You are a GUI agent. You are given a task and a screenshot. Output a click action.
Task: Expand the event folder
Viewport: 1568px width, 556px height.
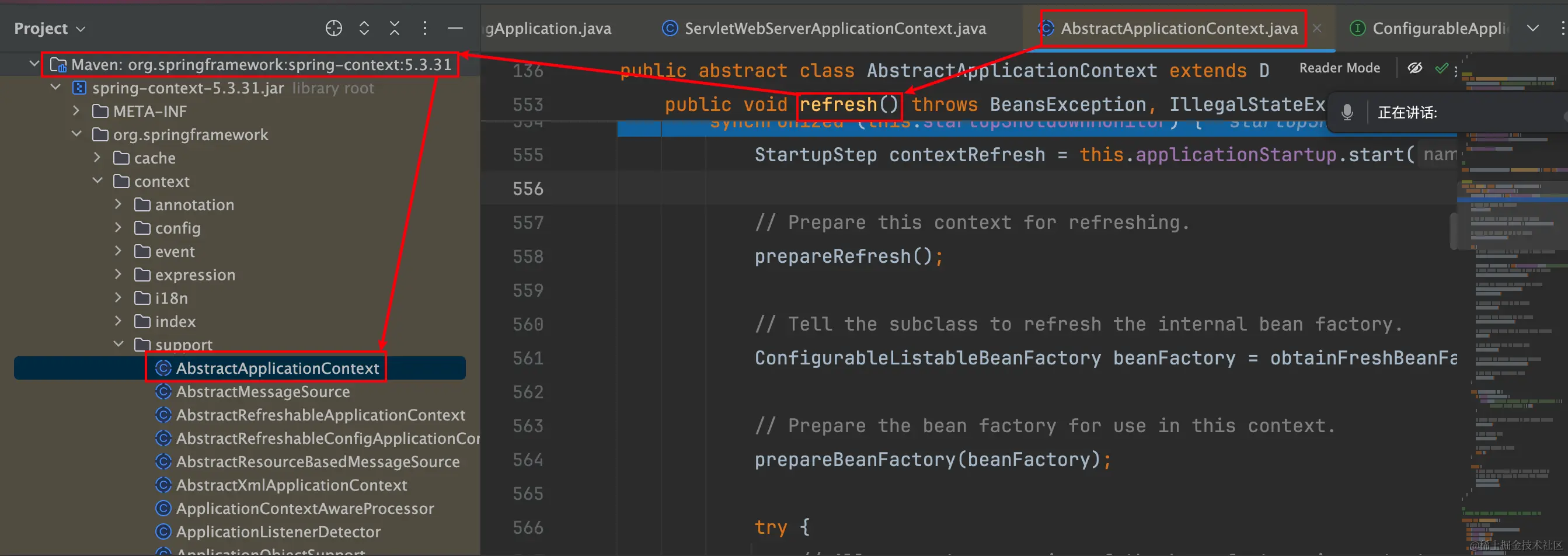pyautogui.click(x=119, y=251)
